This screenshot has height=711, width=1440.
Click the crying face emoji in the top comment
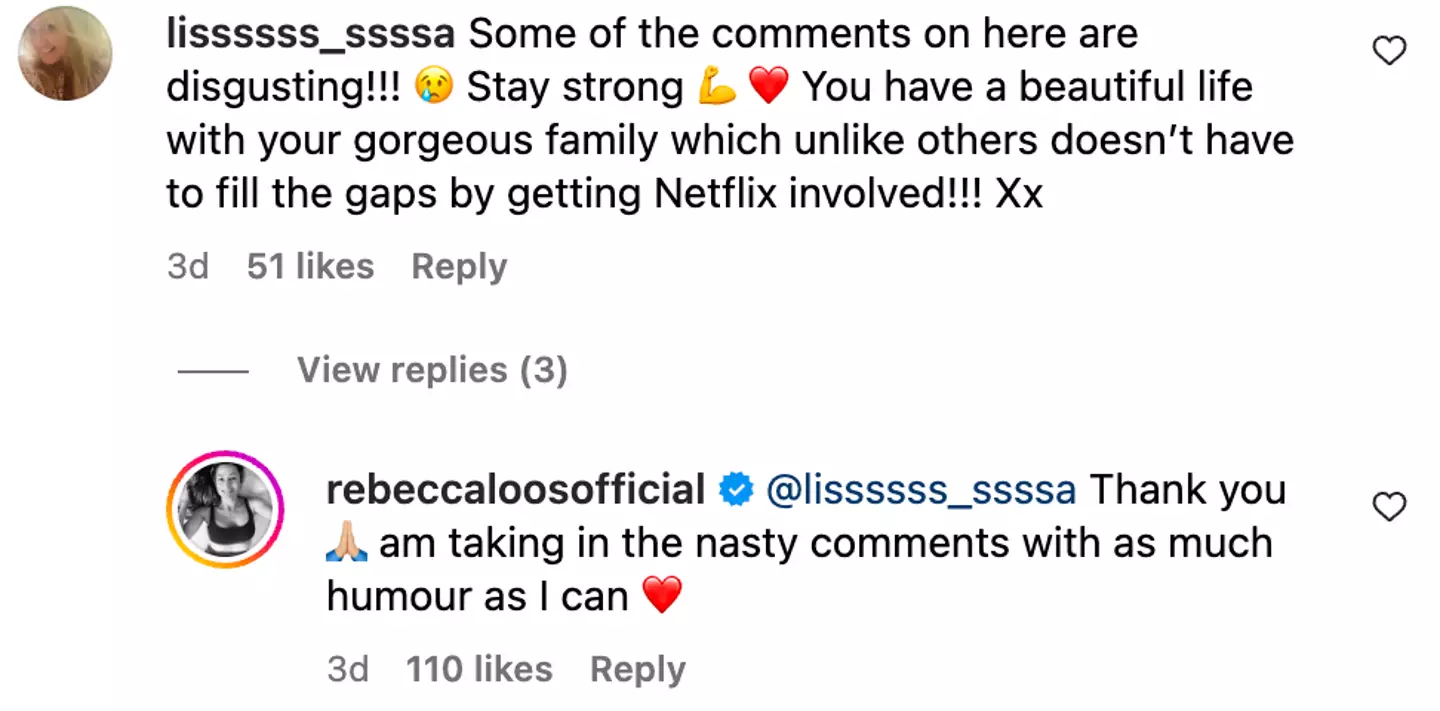point(436,86)
